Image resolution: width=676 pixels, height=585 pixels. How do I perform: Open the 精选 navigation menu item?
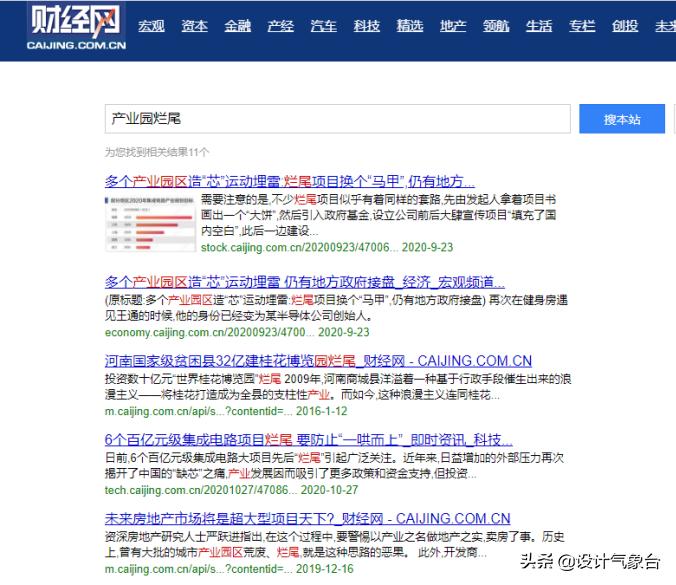pyautogui.click(x=410, y=26)
